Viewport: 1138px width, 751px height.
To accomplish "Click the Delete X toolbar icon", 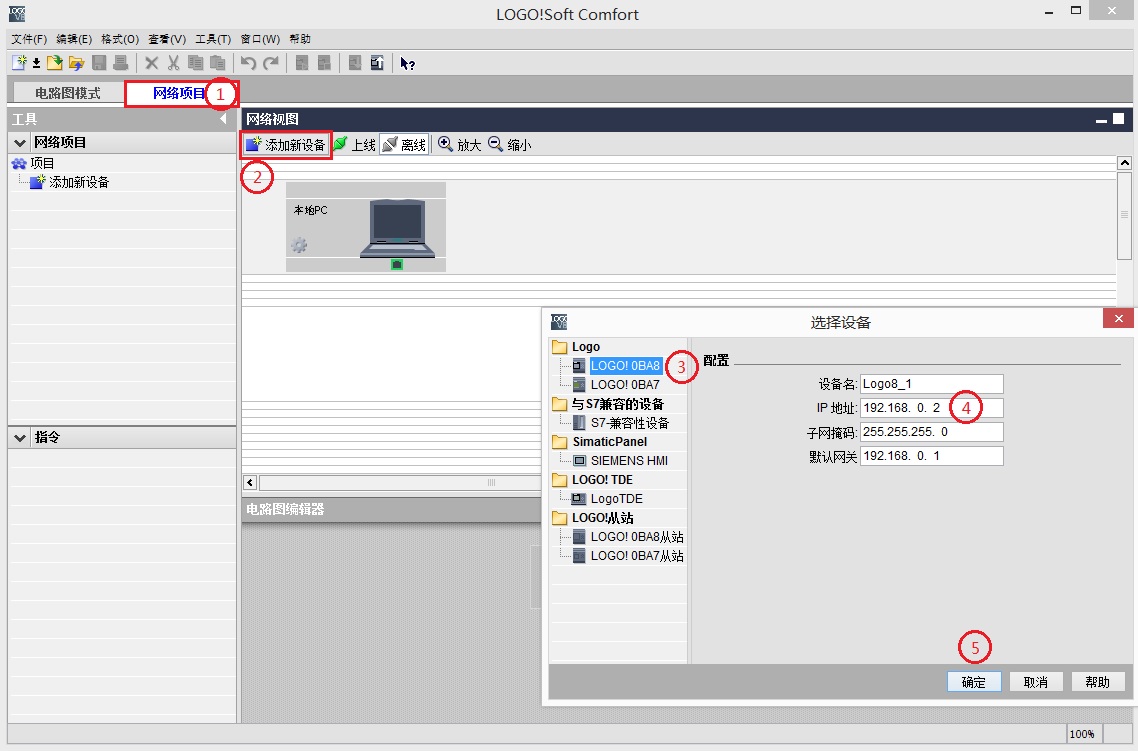I will 151,63.
